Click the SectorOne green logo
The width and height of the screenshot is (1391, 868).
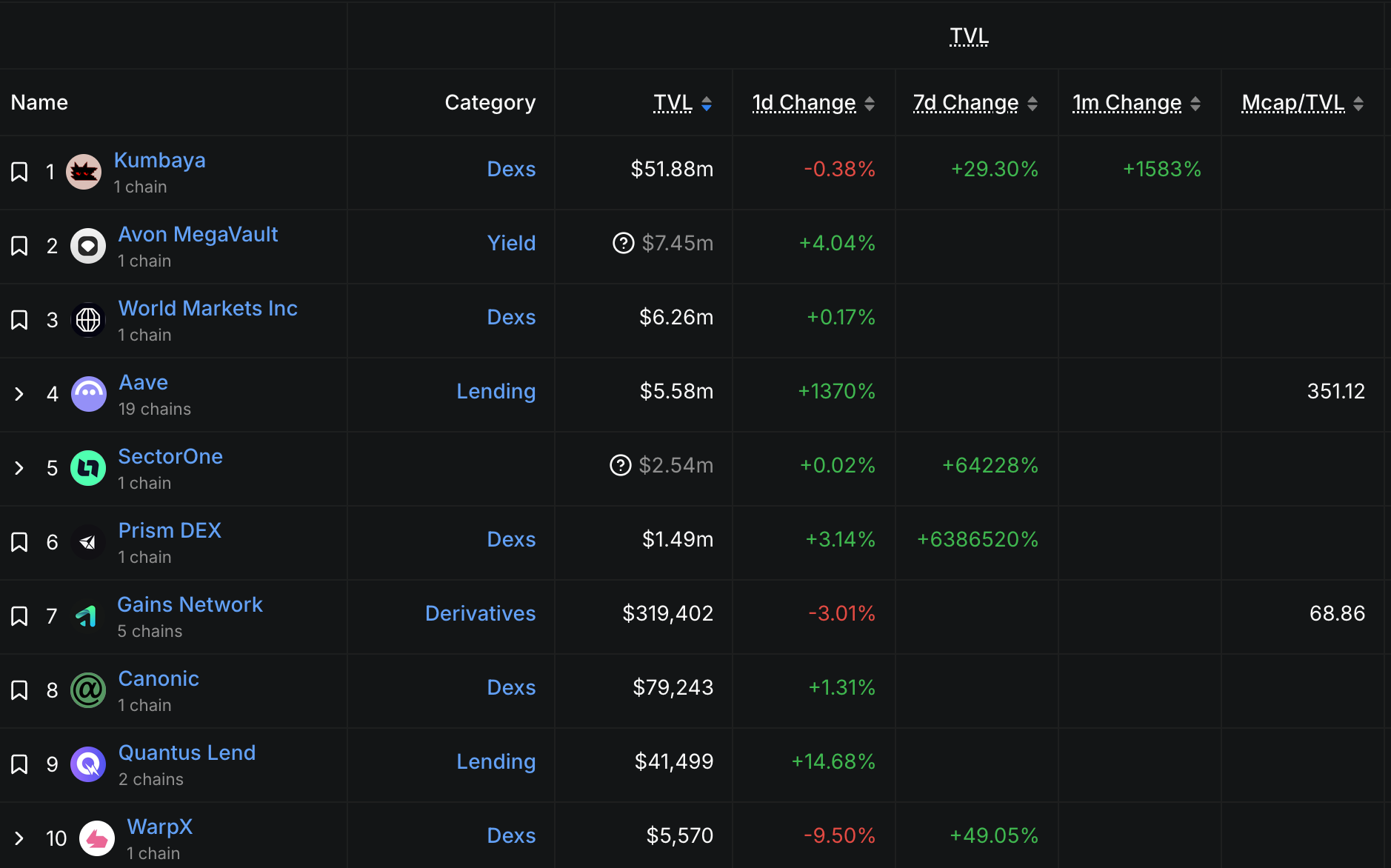pyautogui.click(x=88, y=468)
